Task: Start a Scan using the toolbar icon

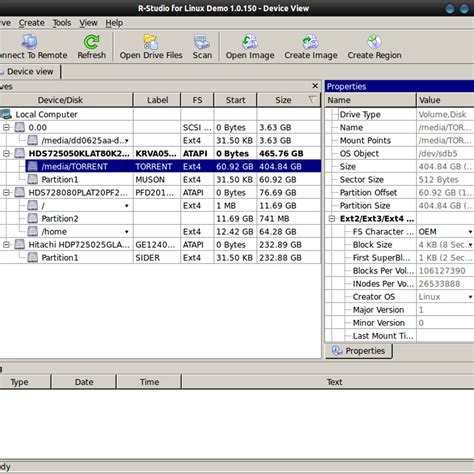Action: pyautogui.click(x=202, y=42)
